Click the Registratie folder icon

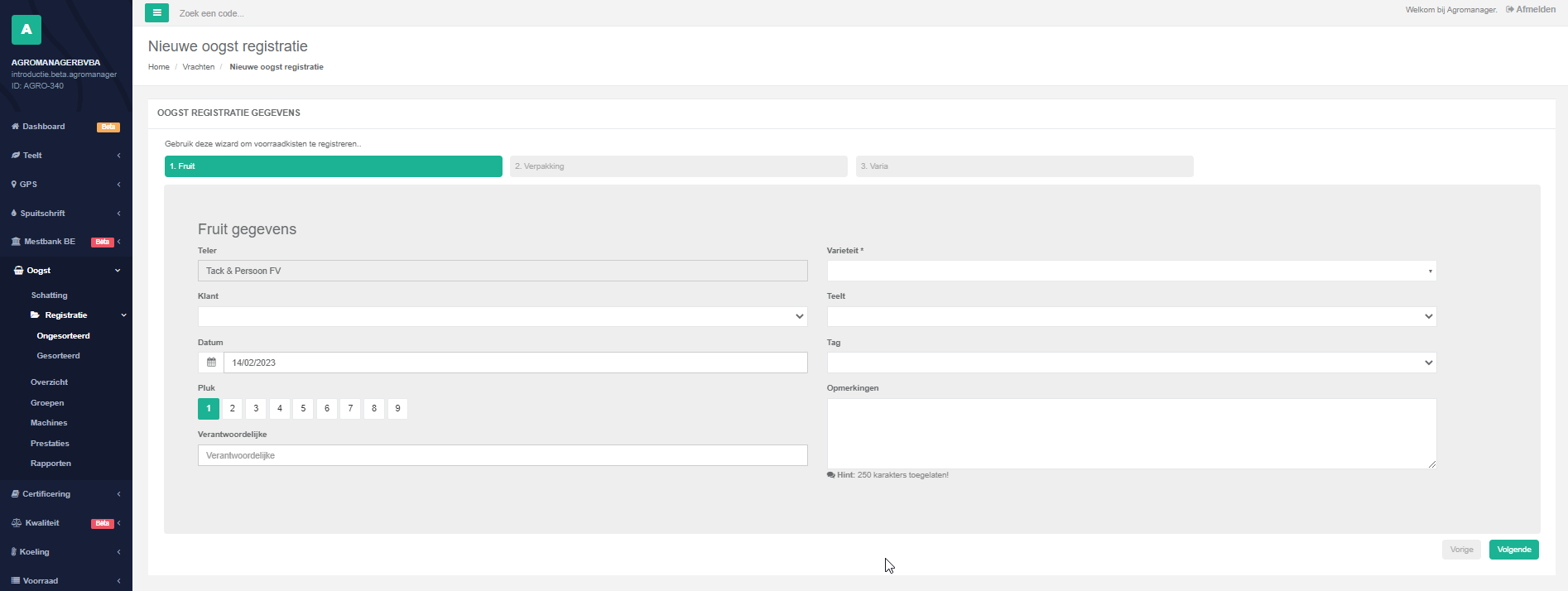click(x=35, y=315)
